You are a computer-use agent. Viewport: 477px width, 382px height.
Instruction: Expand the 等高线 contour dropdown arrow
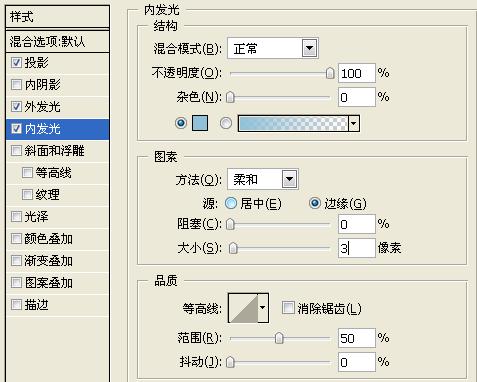click(263, 308)
